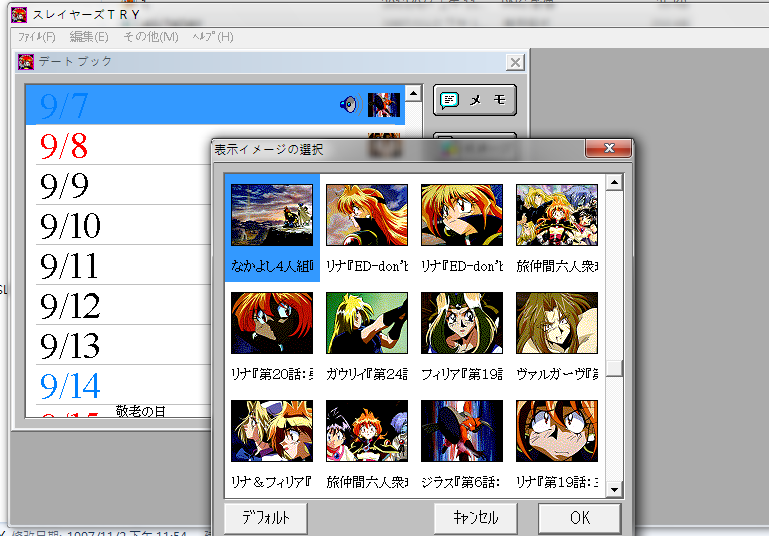769x536 pixels.
Task: Click the 敬老の日 holiday label
Action: [140, 411]
